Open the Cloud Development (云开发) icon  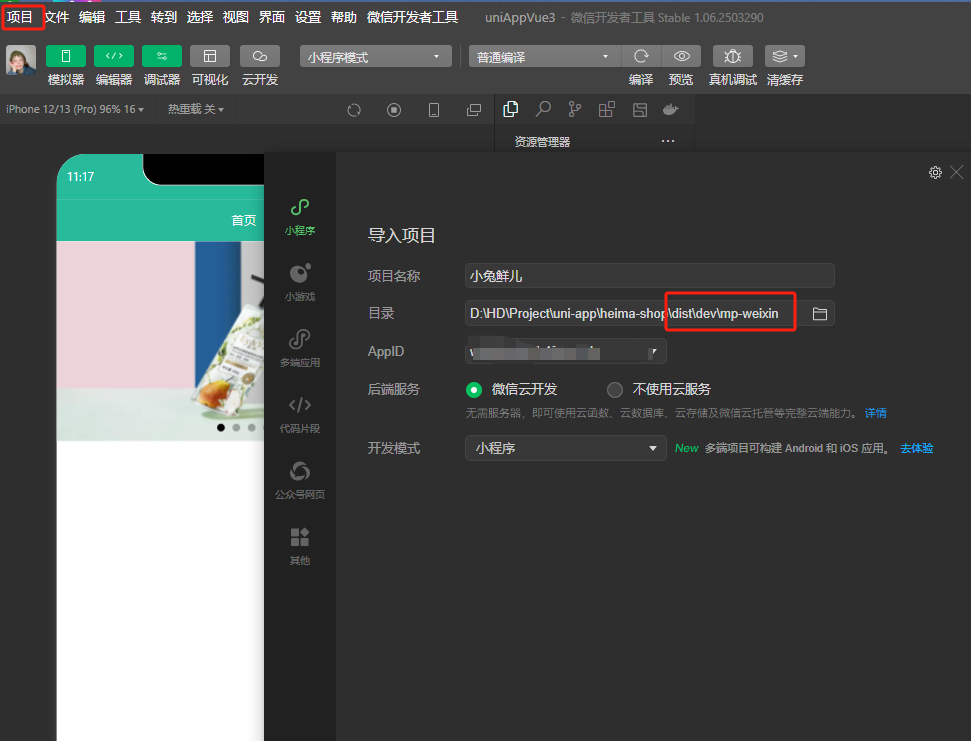tap(260, 56)
